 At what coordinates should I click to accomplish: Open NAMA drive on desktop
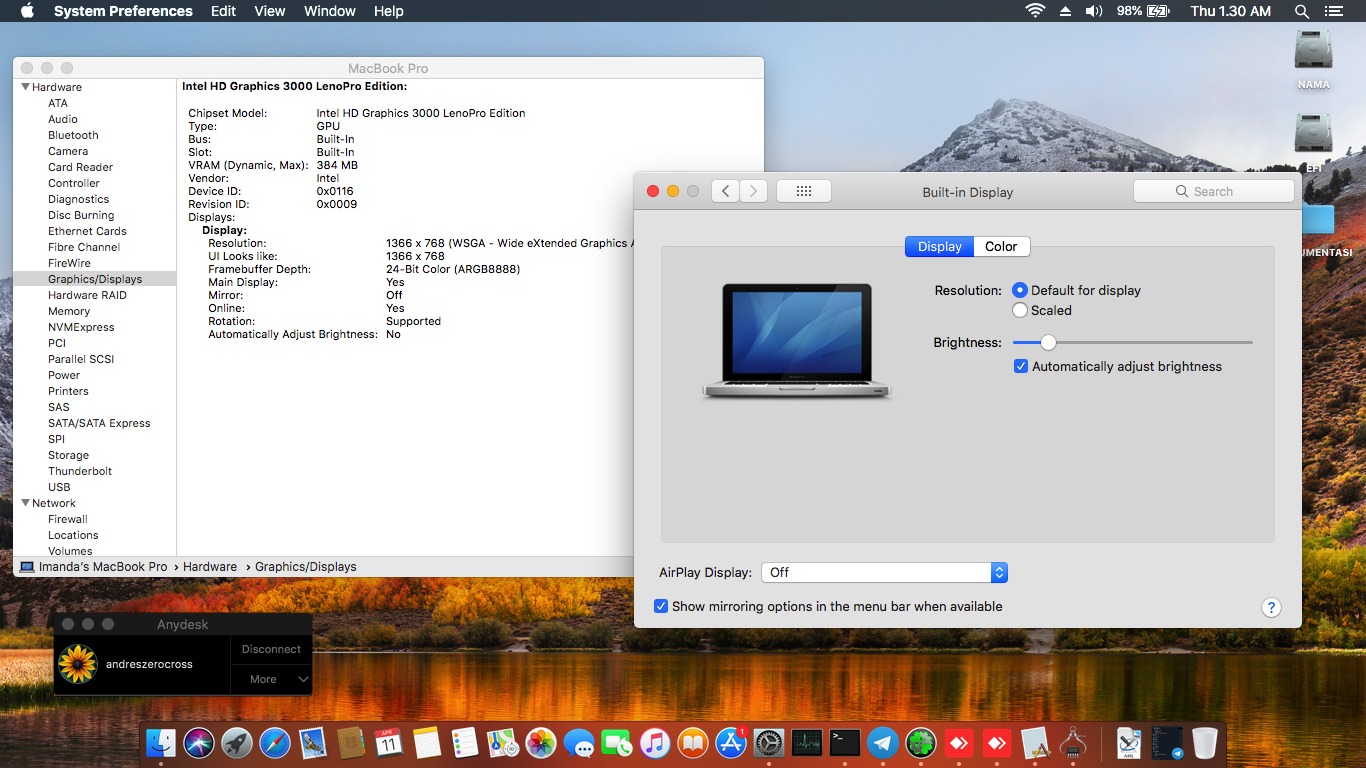[1313, 59]
